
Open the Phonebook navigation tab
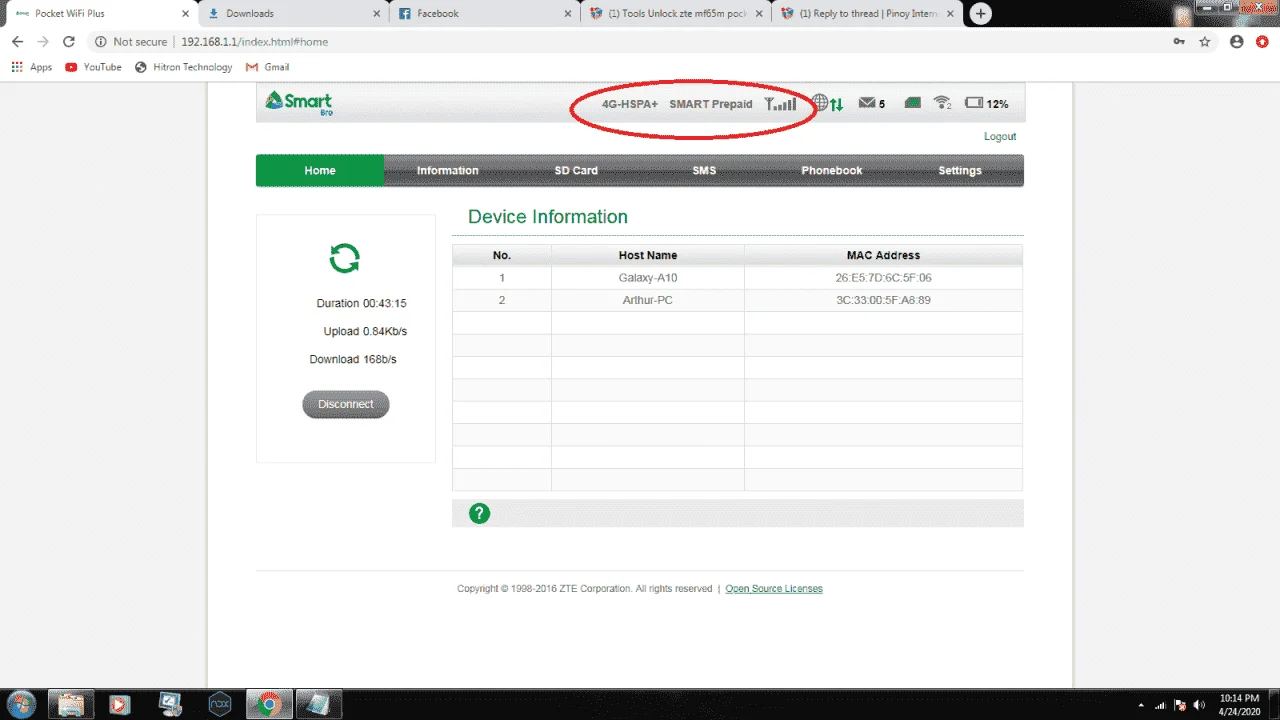click(832, 170)
